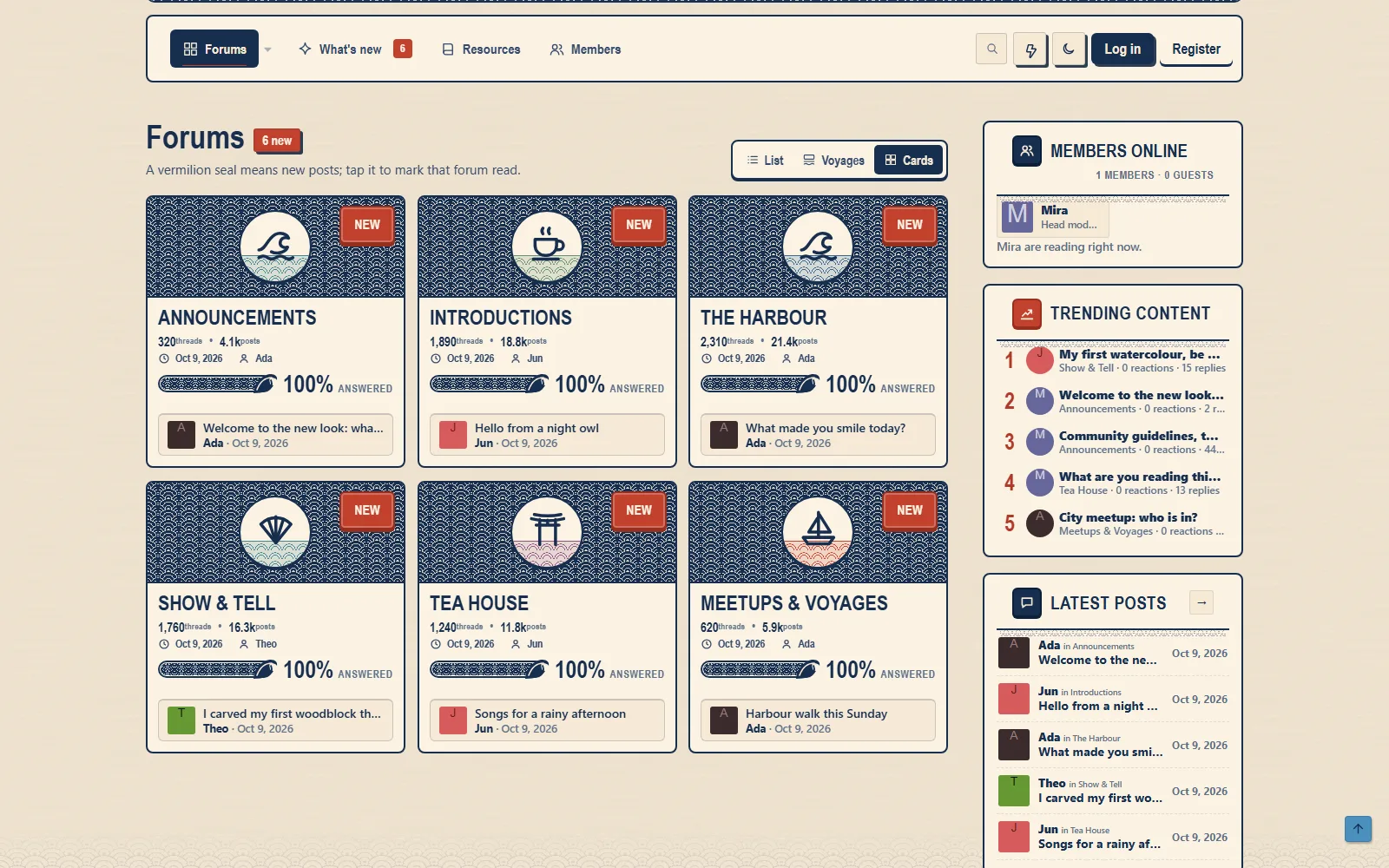Click the lightning bolt icon button
The image size is (1389, 868).
1030,49
